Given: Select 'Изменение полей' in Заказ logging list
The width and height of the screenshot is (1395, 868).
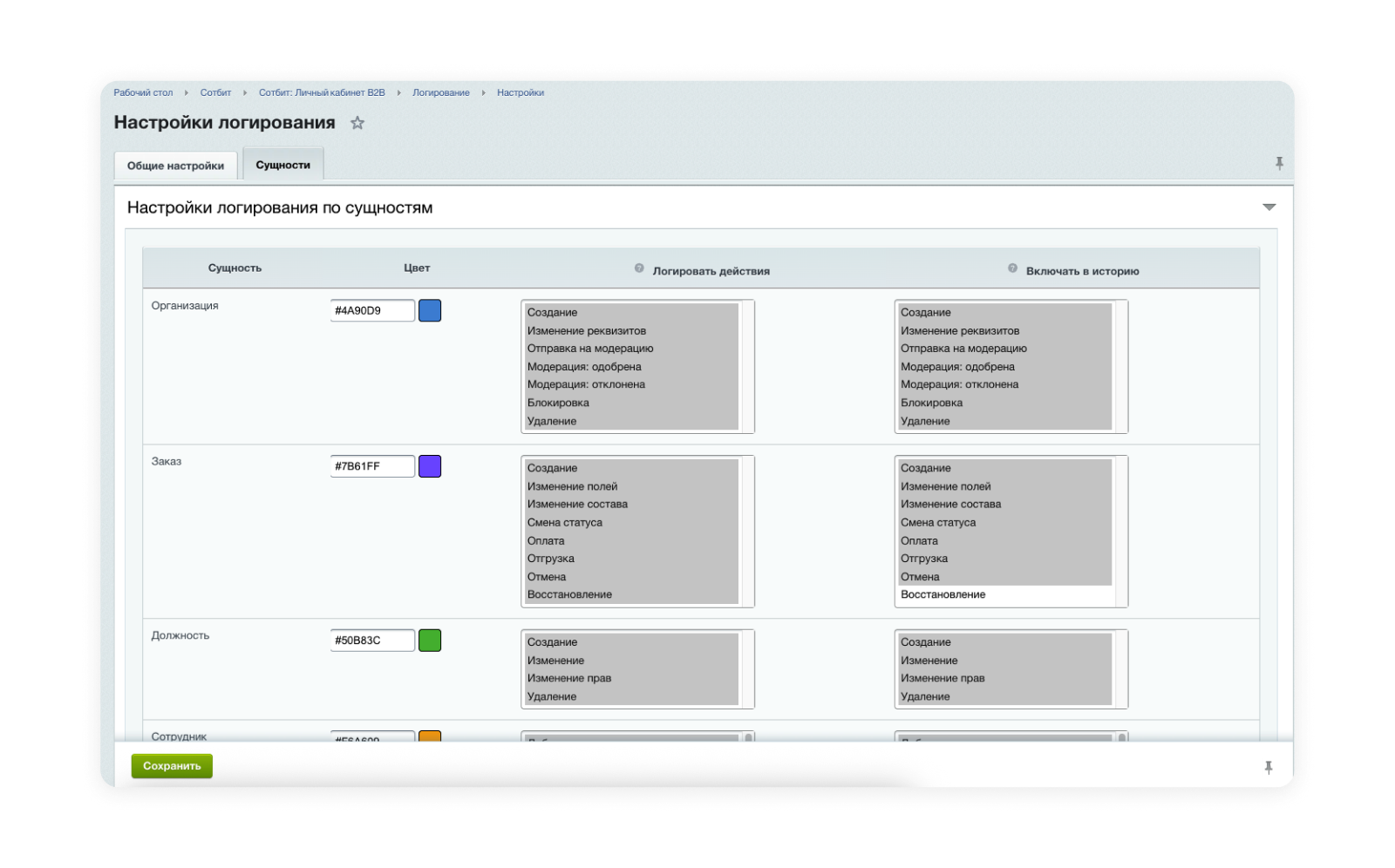Looking at the screenshot, I should pyautogui.click(x=631, y=486).
